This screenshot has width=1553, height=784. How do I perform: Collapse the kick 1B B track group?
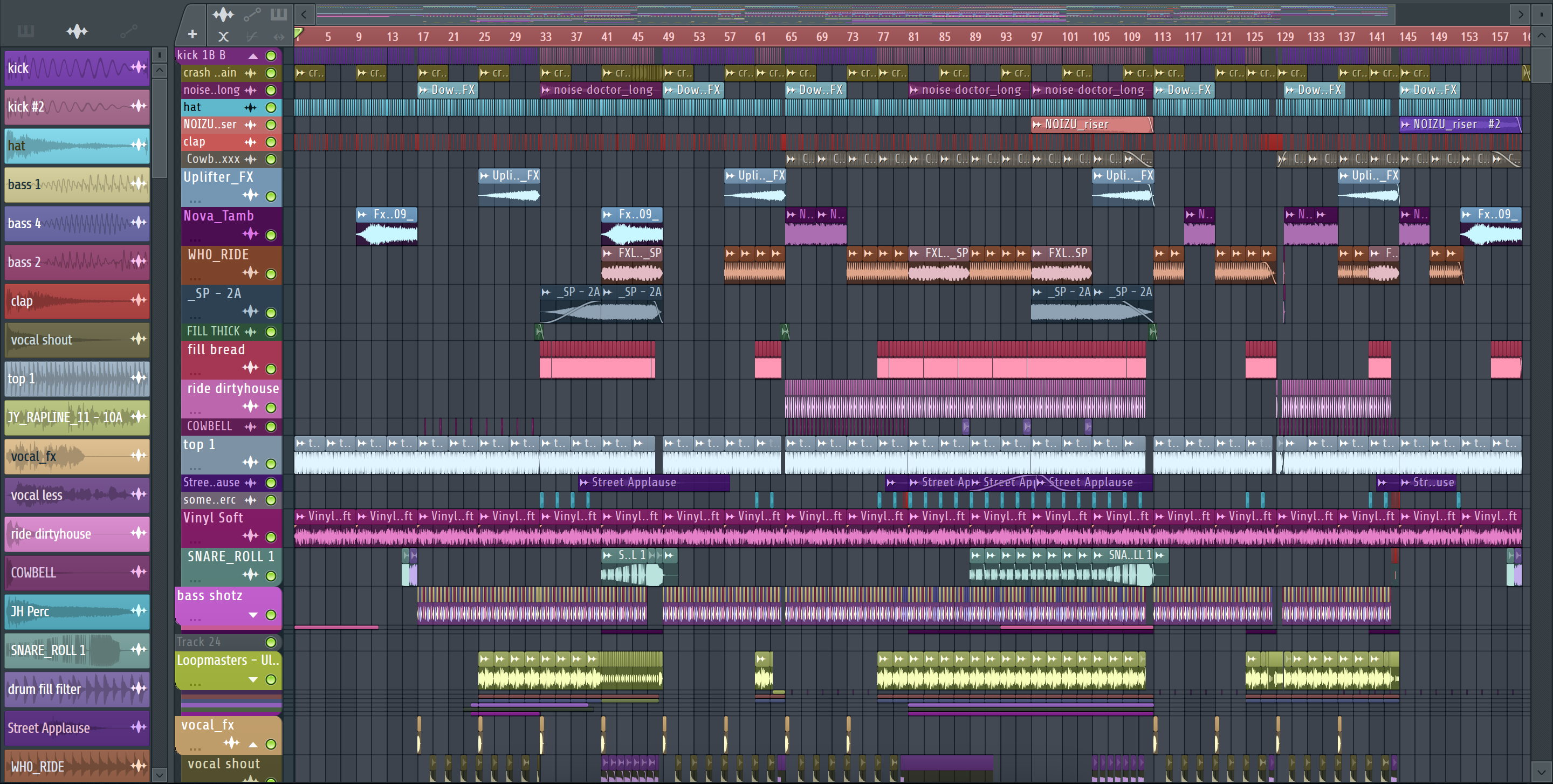(253, 56)
